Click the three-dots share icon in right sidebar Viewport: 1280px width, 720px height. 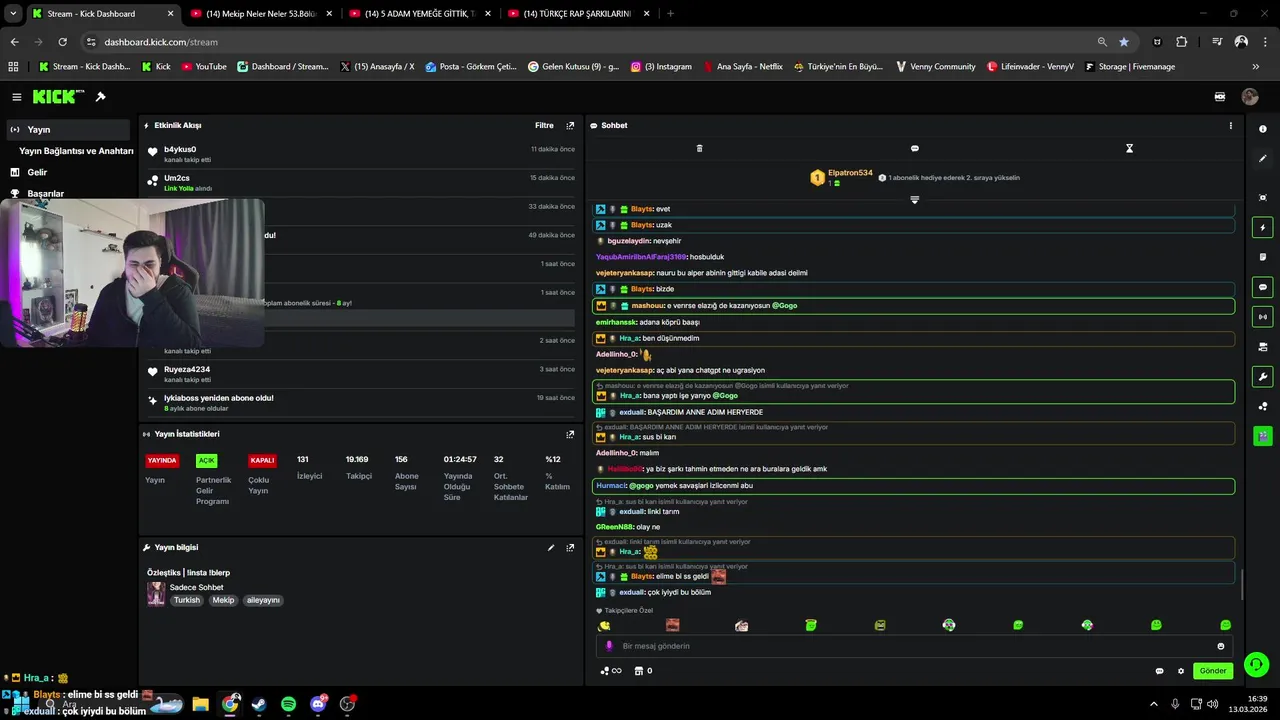click(1263, 406)
